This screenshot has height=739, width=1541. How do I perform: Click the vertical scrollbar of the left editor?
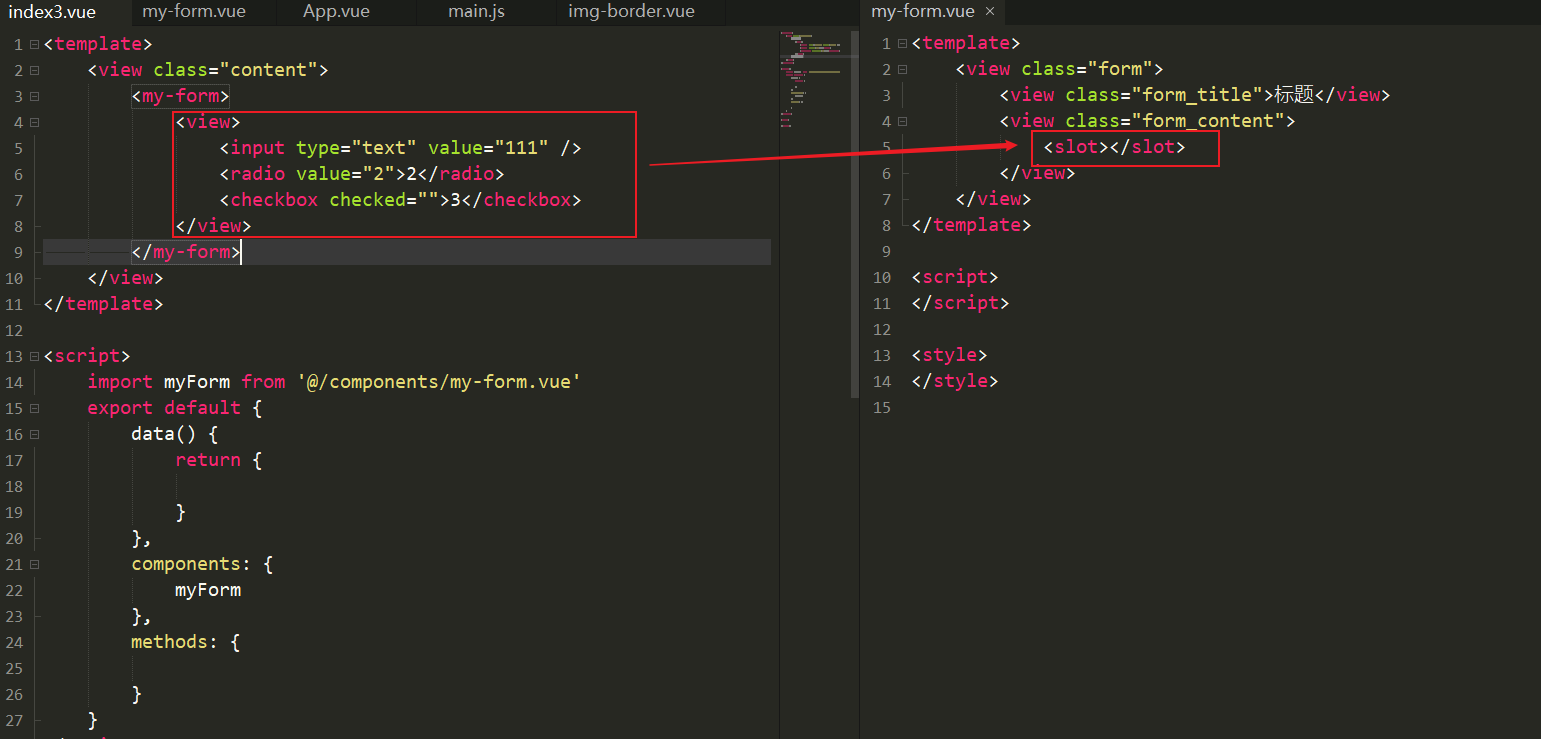tap(854, 213)
